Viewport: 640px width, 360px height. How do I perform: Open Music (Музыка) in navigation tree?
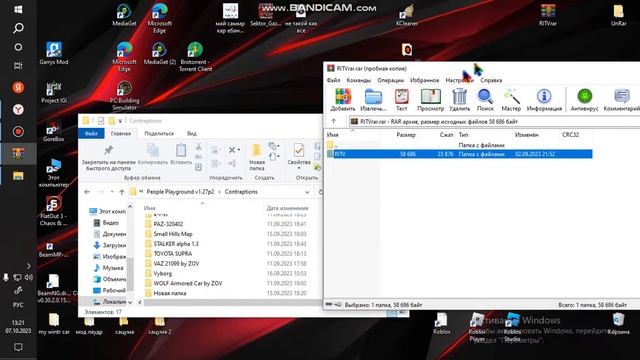[x=109, y=268]
